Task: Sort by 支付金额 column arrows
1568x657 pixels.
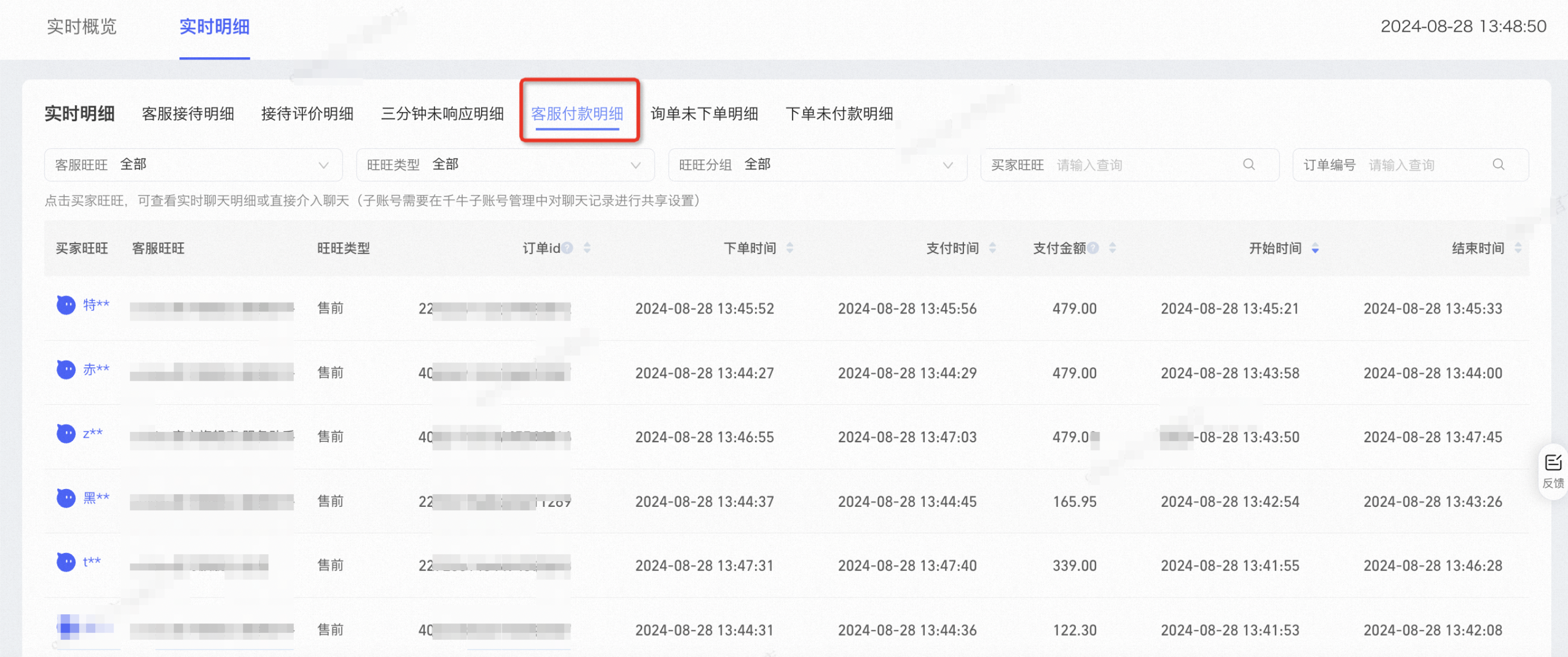Action: 1113,248
